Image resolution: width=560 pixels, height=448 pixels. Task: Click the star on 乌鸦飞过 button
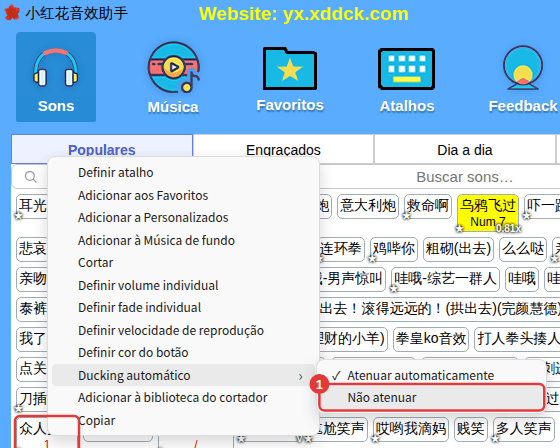pos(459,228)
